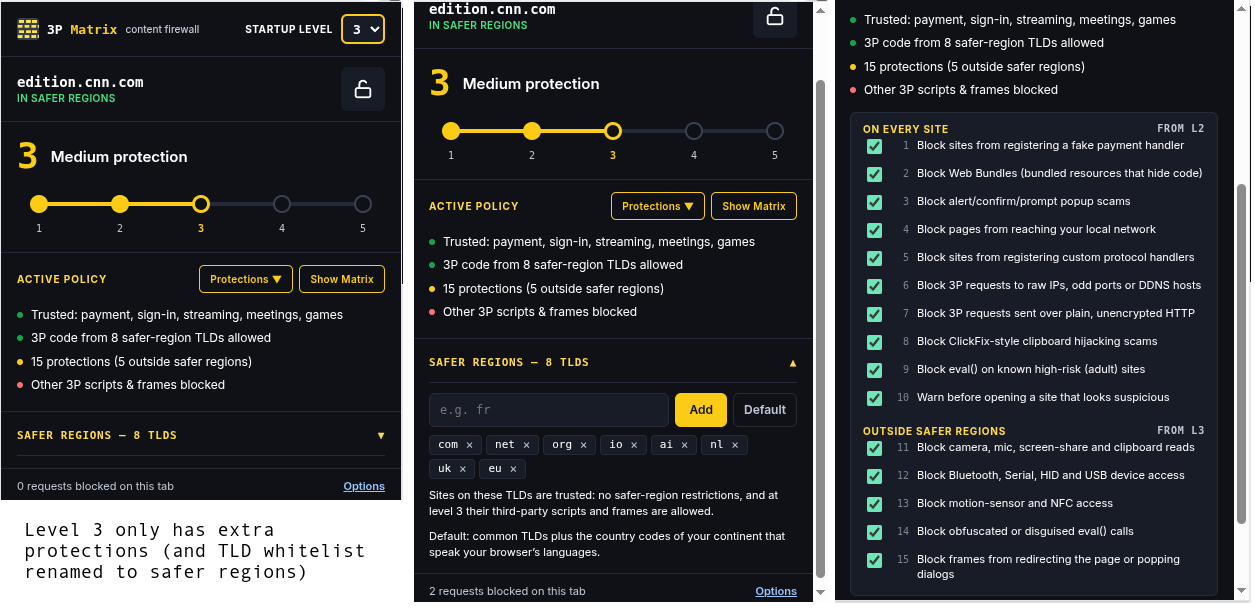Viewport: 1255px width, 613px height.
Task: Remove the com TLD chip
Action: pyautogui.click(x=469, y=445)
